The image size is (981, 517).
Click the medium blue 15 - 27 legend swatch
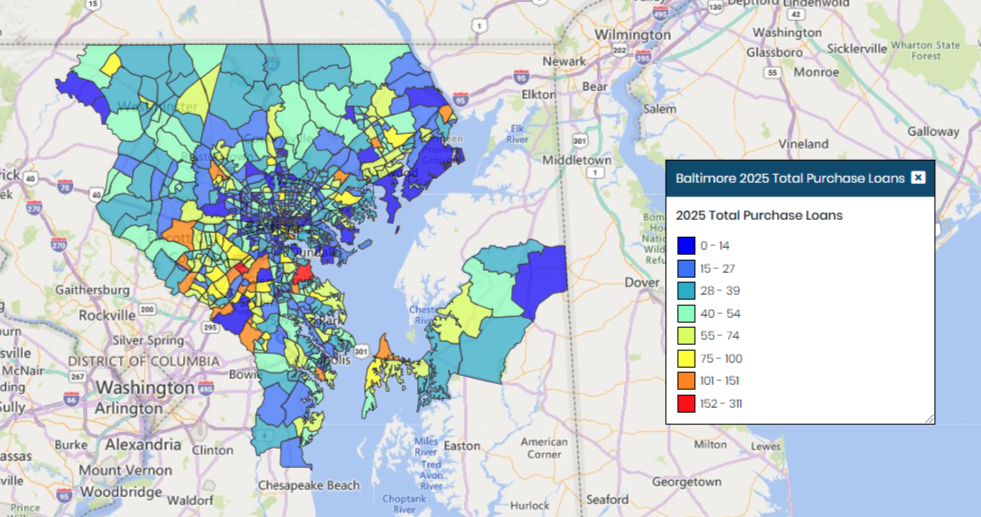[x=686, y=268]
